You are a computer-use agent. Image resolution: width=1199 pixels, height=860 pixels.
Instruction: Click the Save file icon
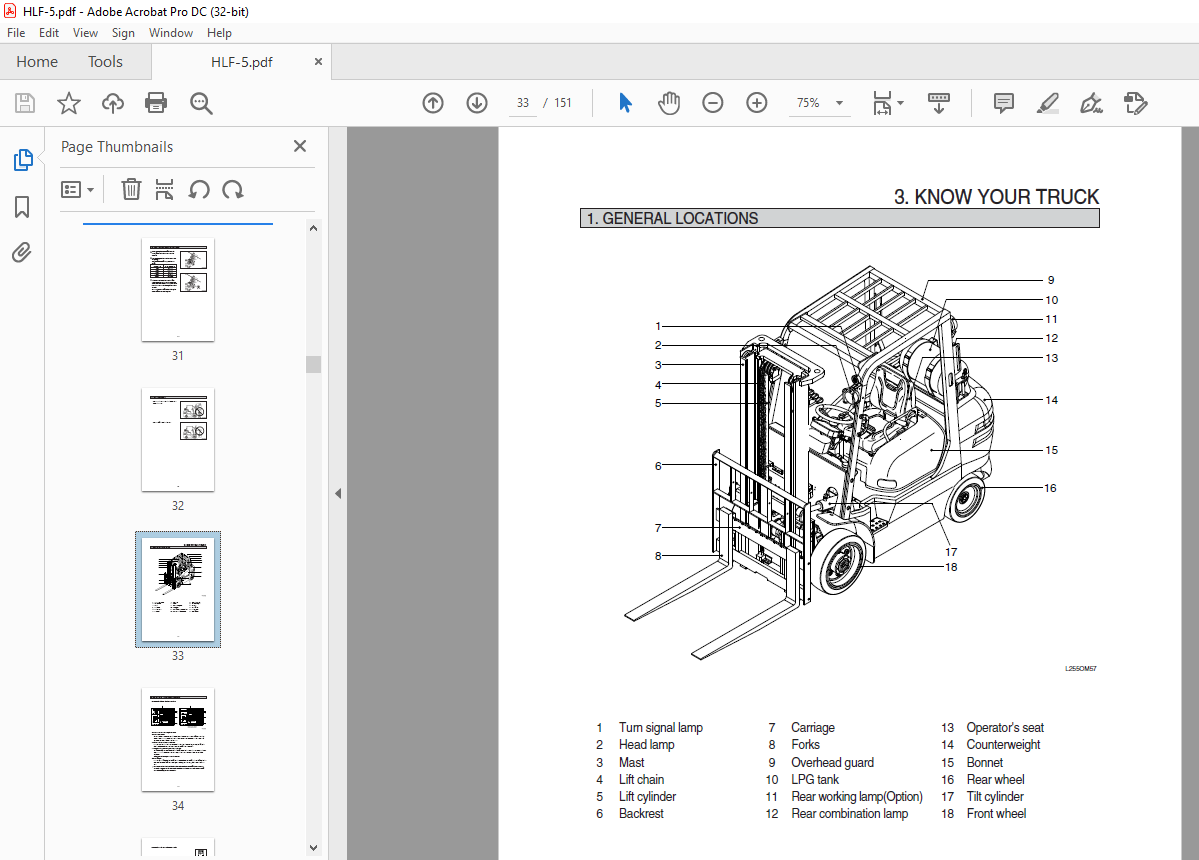(x=25, y=103)
